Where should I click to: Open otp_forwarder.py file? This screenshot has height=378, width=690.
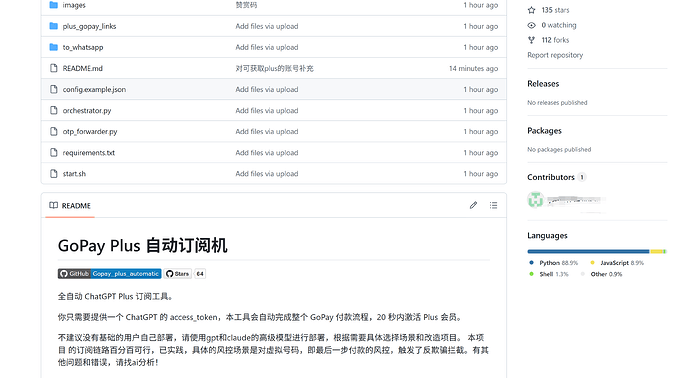pyautogui.click(x=90, y=132)
